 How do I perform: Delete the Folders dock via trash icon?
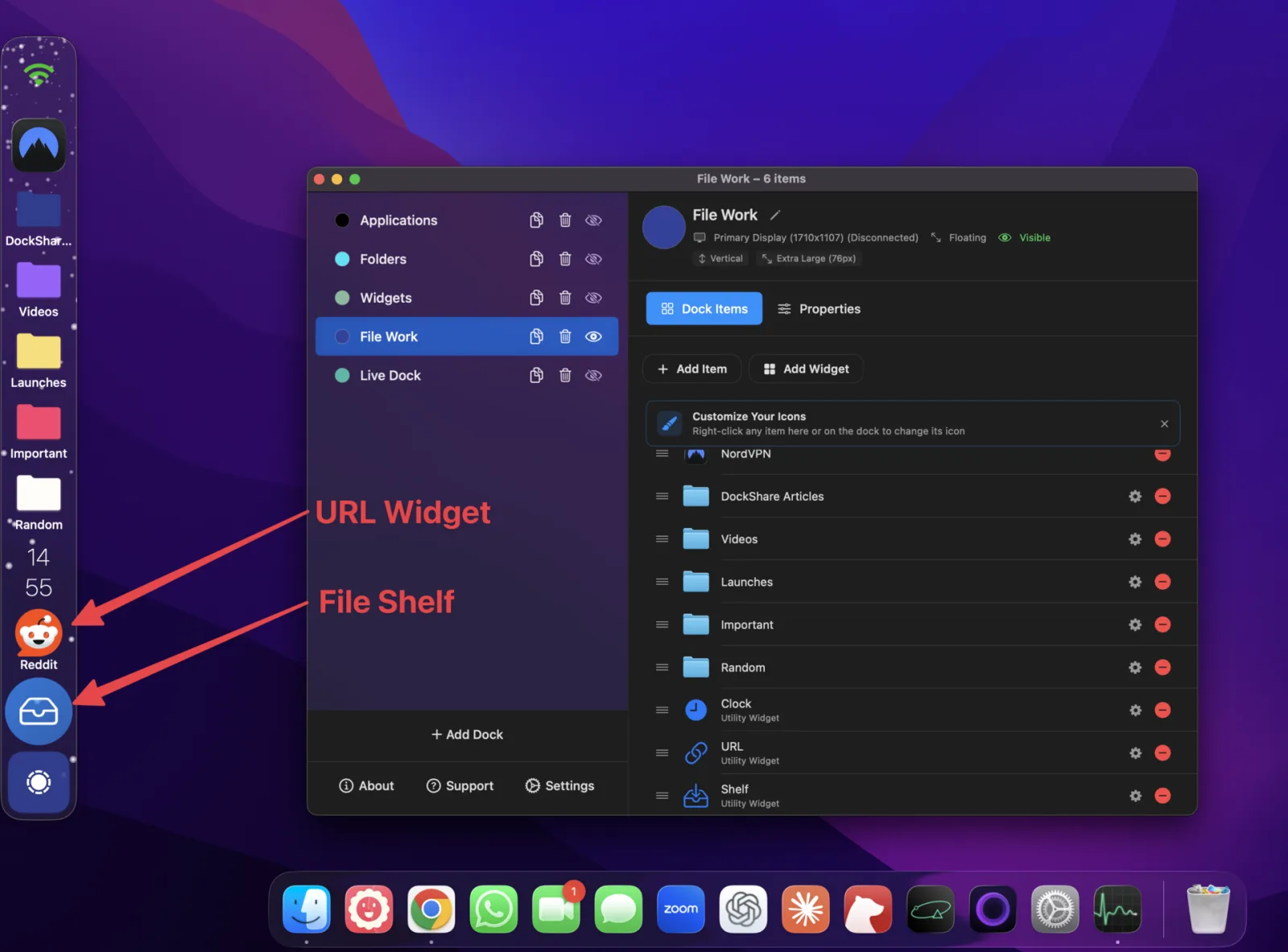pos(565,259)
